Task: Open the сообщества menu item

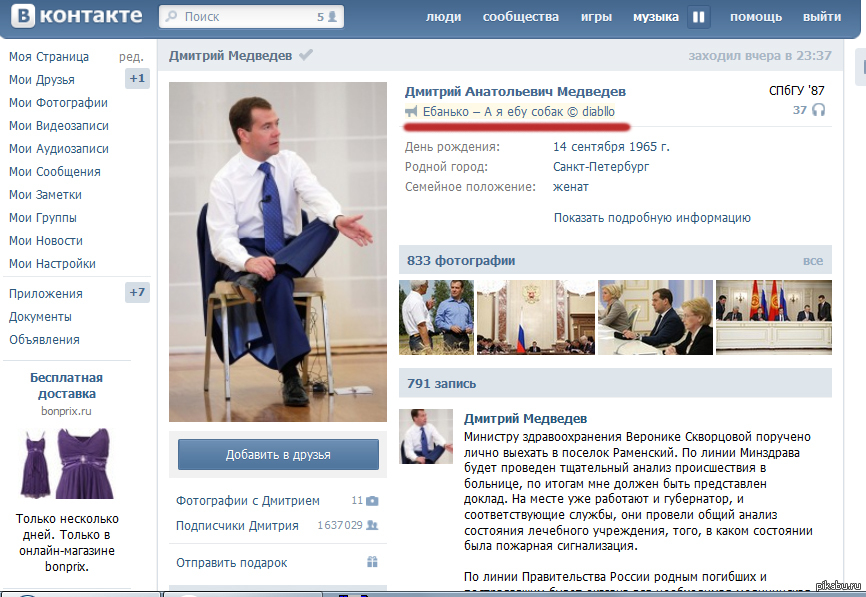Action: click(521, 17)
